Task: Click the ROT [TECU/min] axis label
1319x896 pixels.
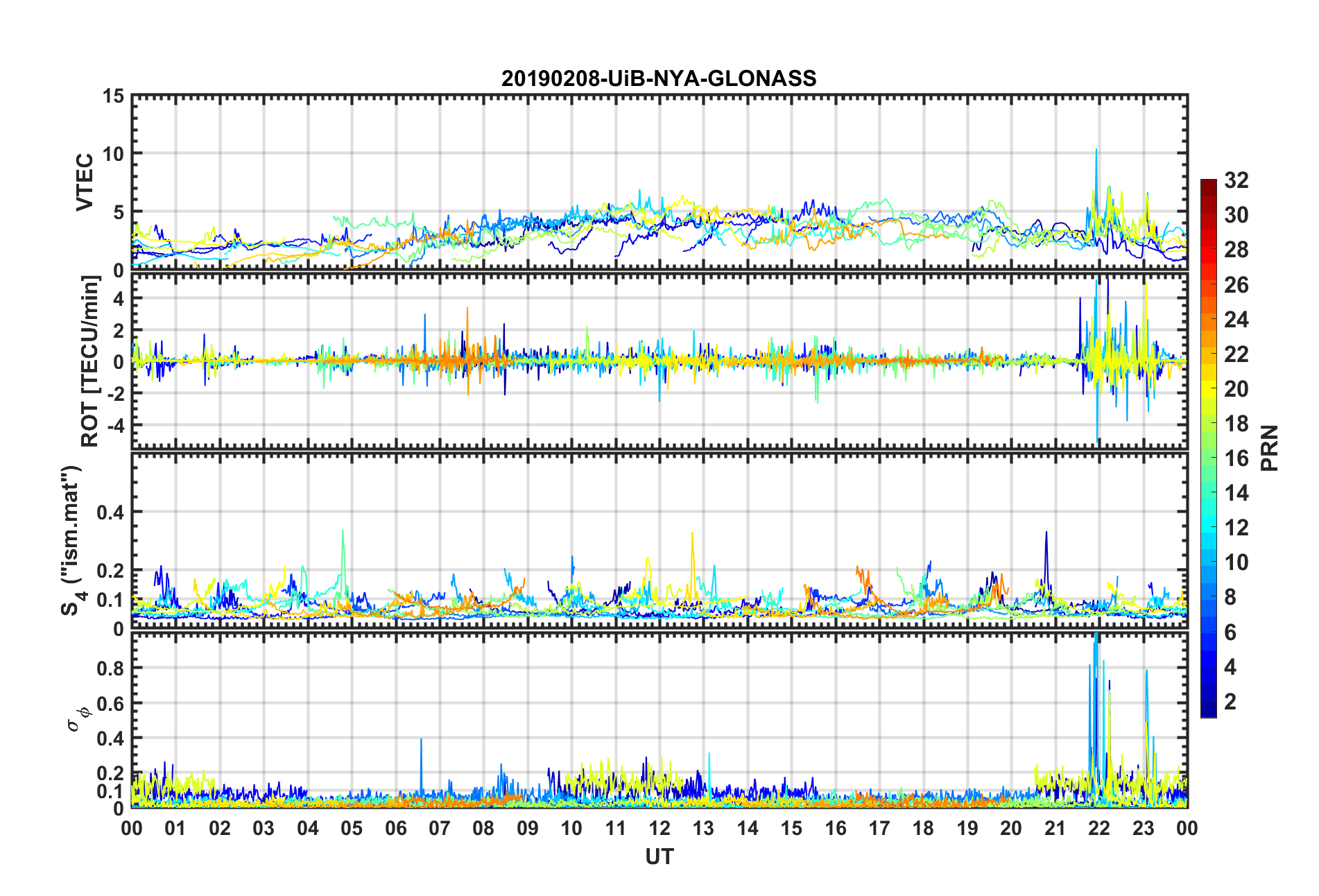Action: [x=90, y=361]
